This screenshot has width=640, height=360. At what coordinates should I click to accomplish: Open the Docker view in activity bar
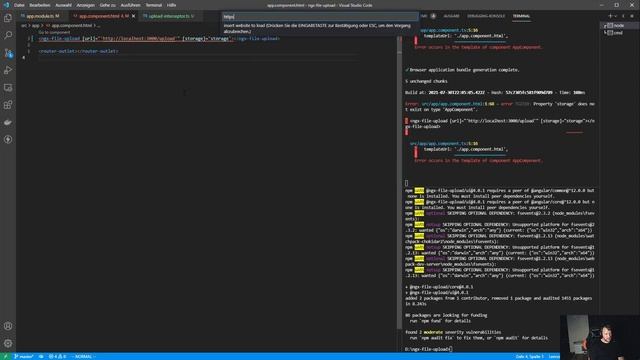(x=8, y=122)
